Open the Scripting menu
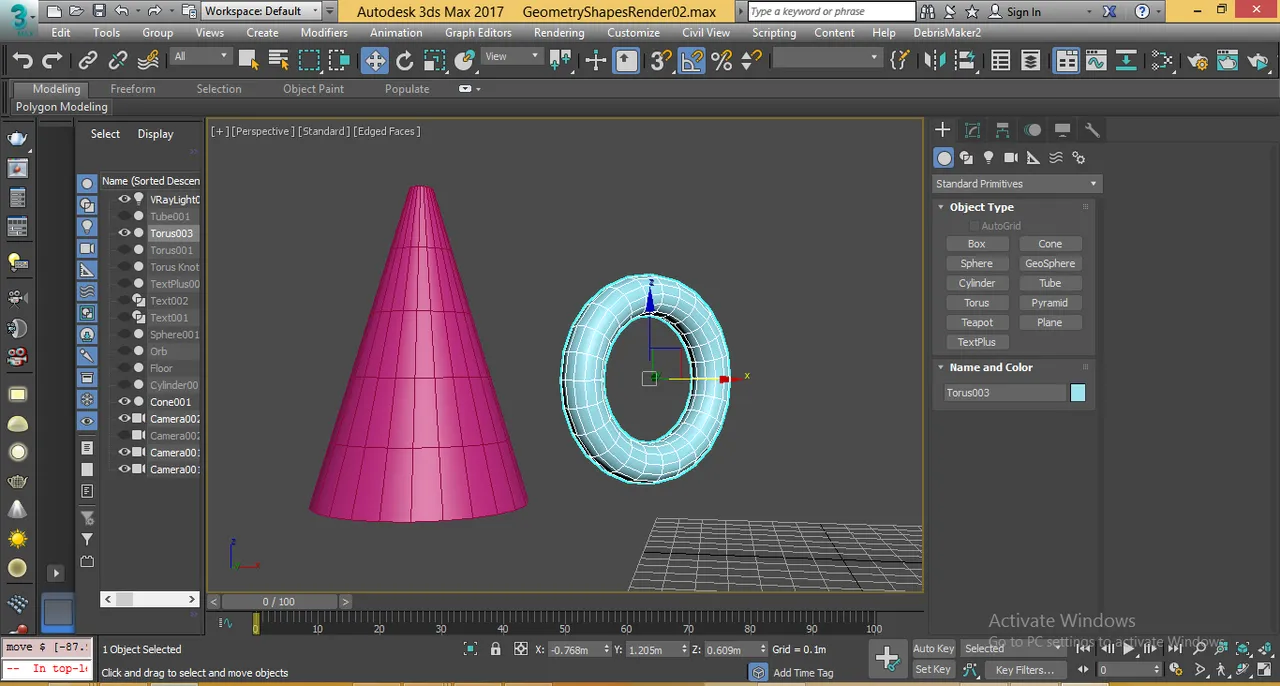 (774, 32)
